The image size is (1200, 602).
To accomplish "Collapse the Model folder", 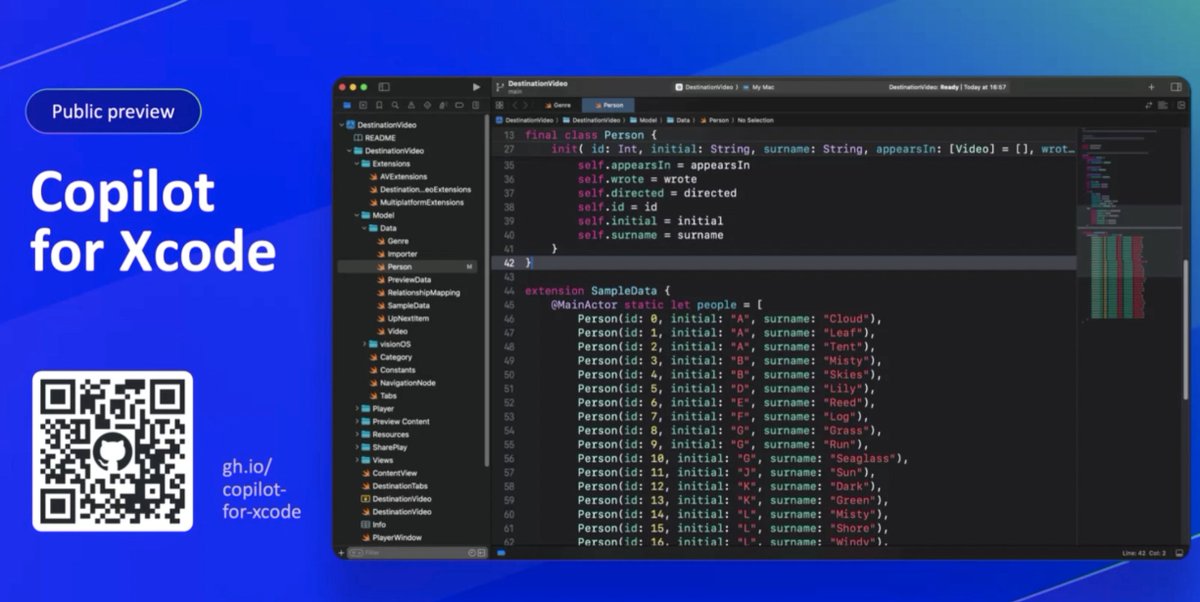I will click(x=355, y=215).
